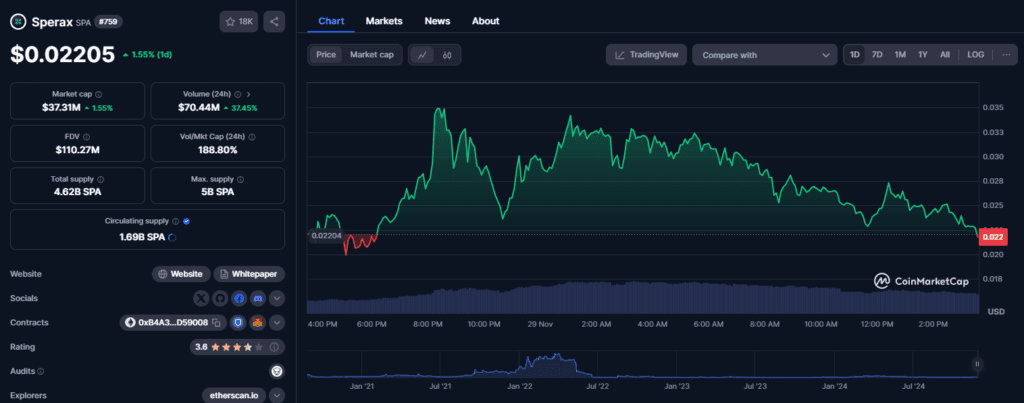Expand more Explorers
Image resolution: width=1024 pixels, height=403 pixels.
277,395
